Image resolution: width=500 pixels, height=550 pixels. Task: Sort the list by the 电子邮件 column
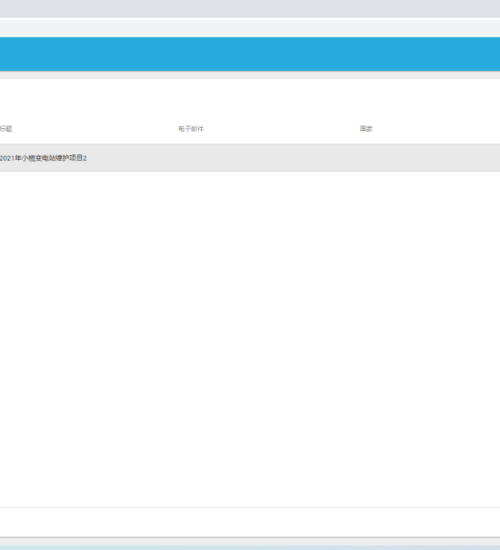click(191, 129)
